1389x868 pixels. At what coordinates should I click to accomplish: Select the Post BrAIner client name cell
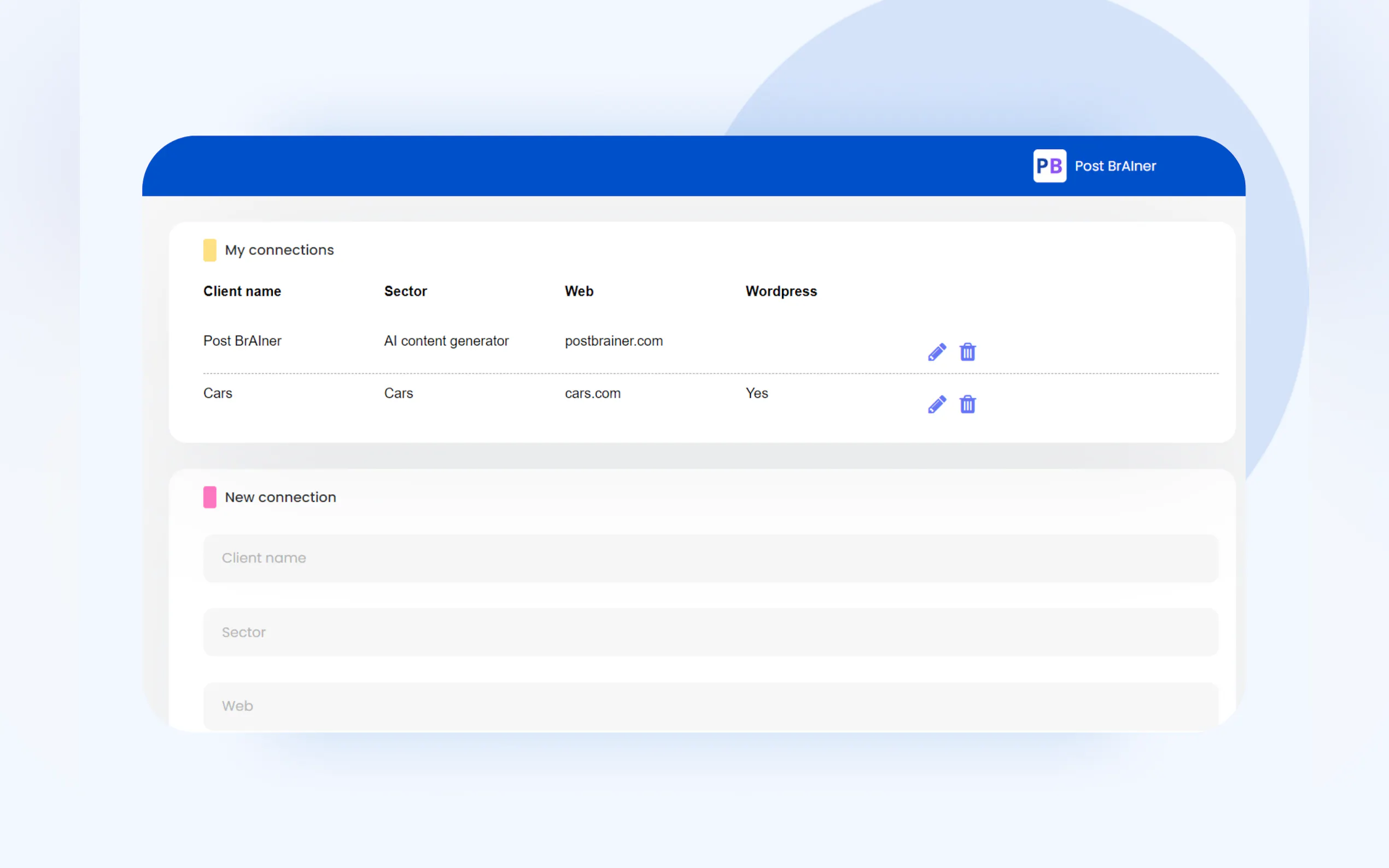(x=242, y=341)
